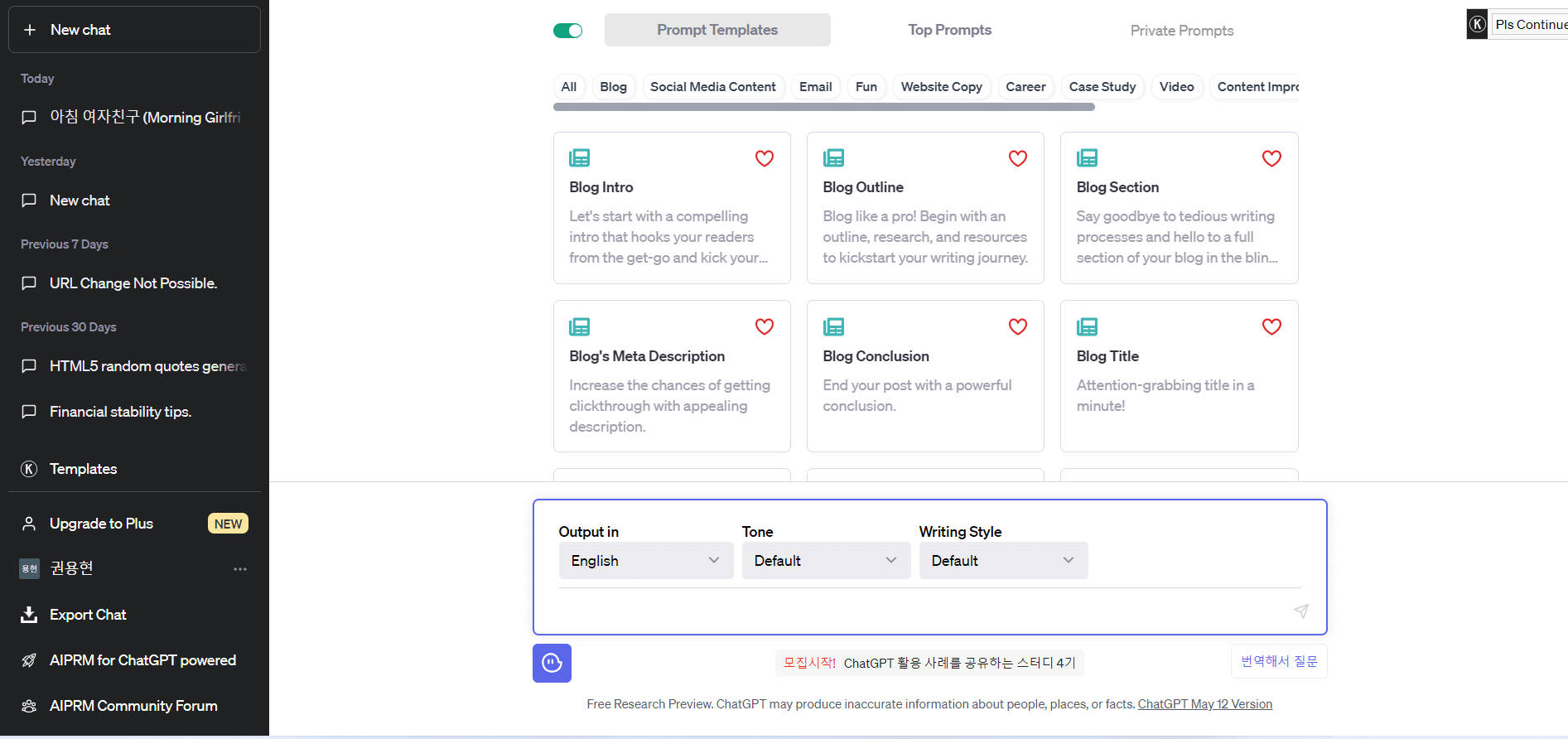Viewport: 1568px width, 739px height.
Task: Open the ChatGPT May 12 Version link
Action: point(1205,704)
